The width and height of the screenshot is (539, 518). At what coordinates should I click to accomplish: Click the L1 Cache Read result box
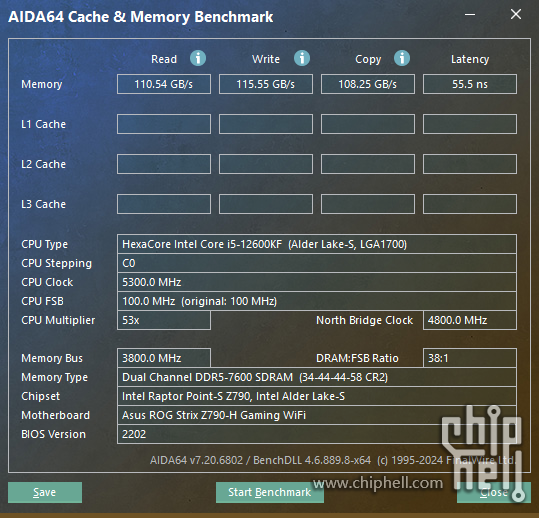click(164, 124)
